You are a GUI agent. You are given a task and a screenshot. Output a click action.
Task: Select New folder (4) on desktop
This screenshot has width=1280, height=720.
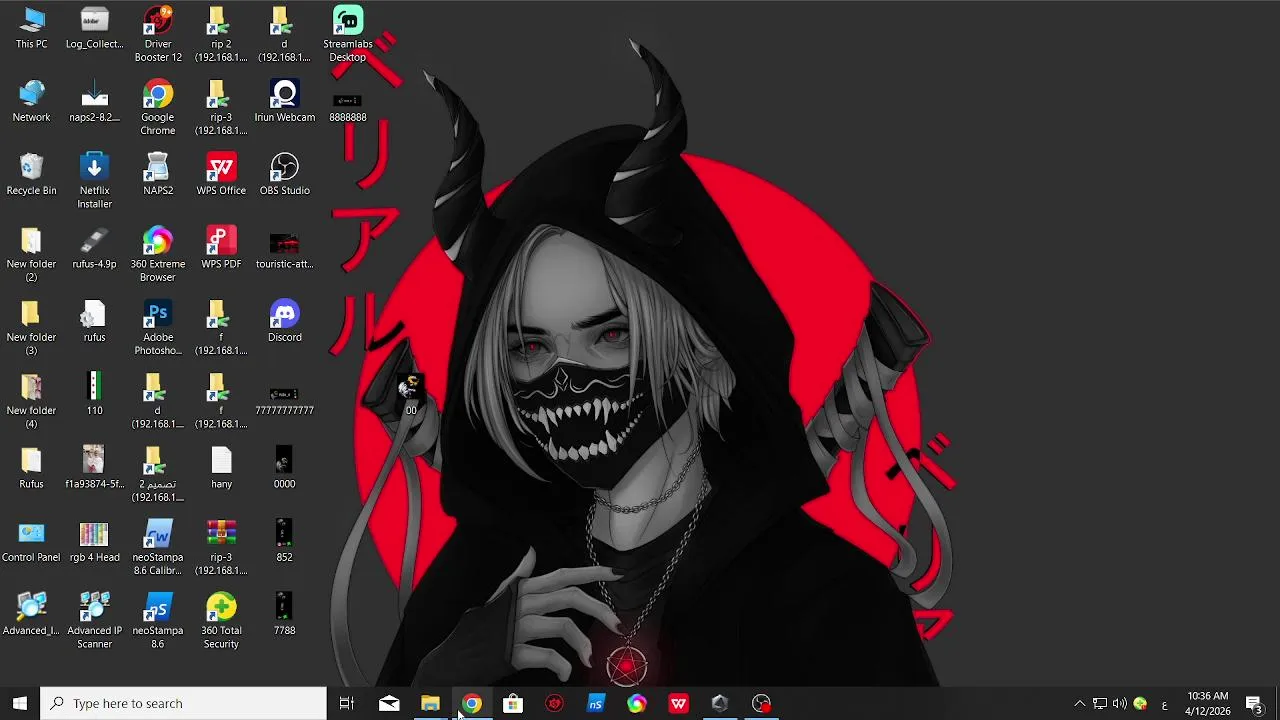[x=31, y=400]
